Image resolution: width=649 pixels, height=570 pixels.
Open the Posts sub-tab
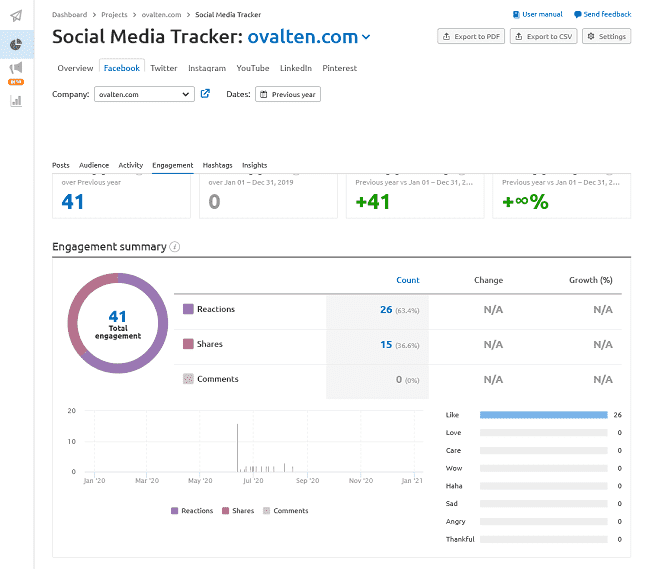(61, 165)
